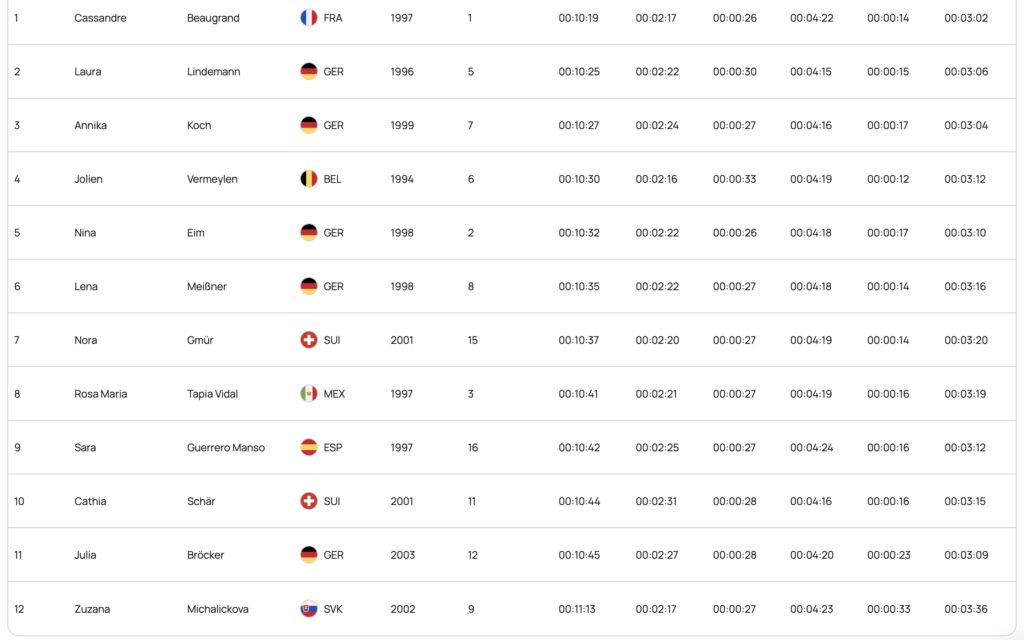Click the Swiss flag in Nora Gmür's row

click(309, 340)
